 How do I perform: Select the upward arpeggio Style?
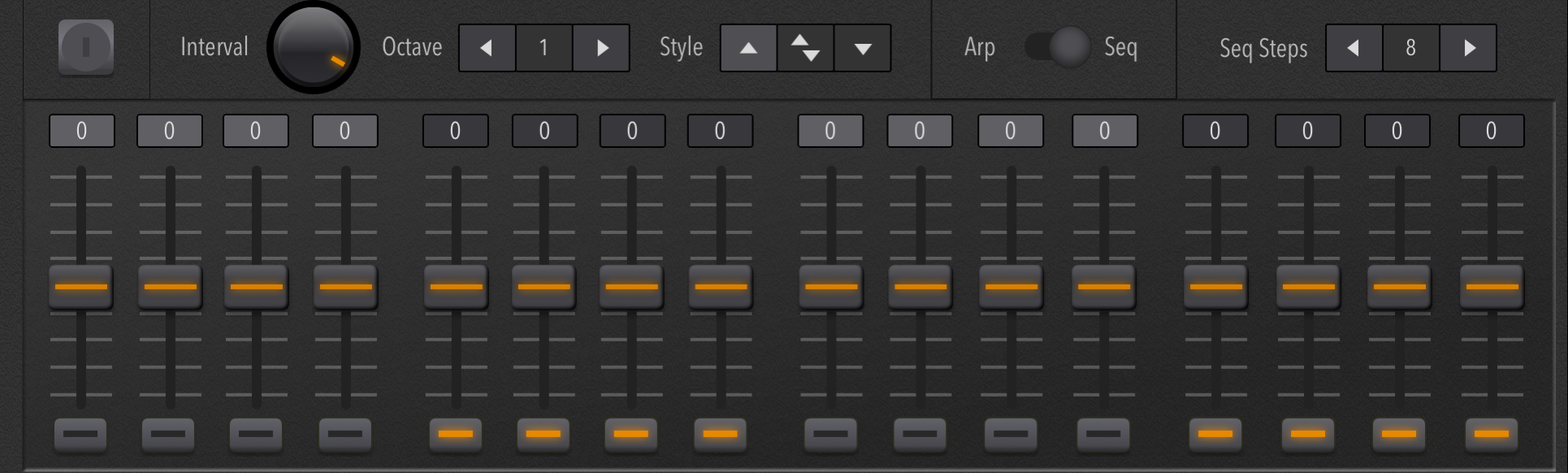pyautogui.click(x=749, y=48)
